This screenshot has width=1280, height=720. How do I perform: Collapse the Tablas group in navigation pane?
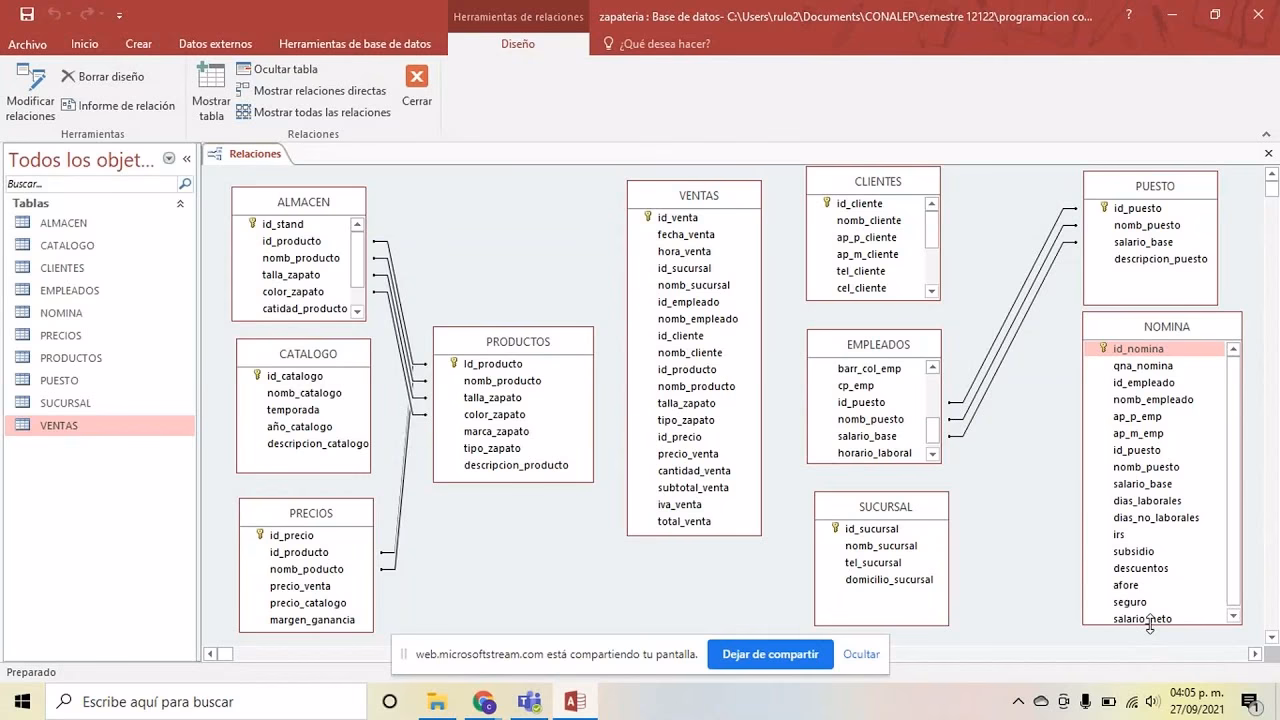[180, 203]
